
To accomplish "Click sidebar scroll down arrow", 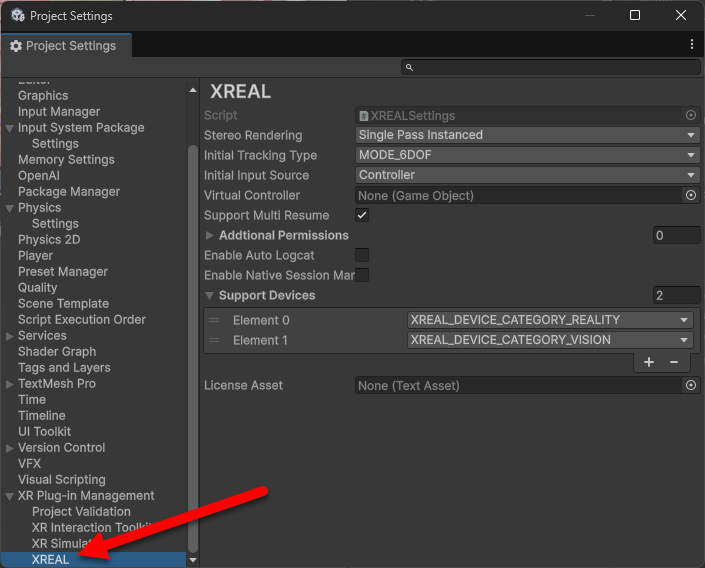I will coord(193,560).
